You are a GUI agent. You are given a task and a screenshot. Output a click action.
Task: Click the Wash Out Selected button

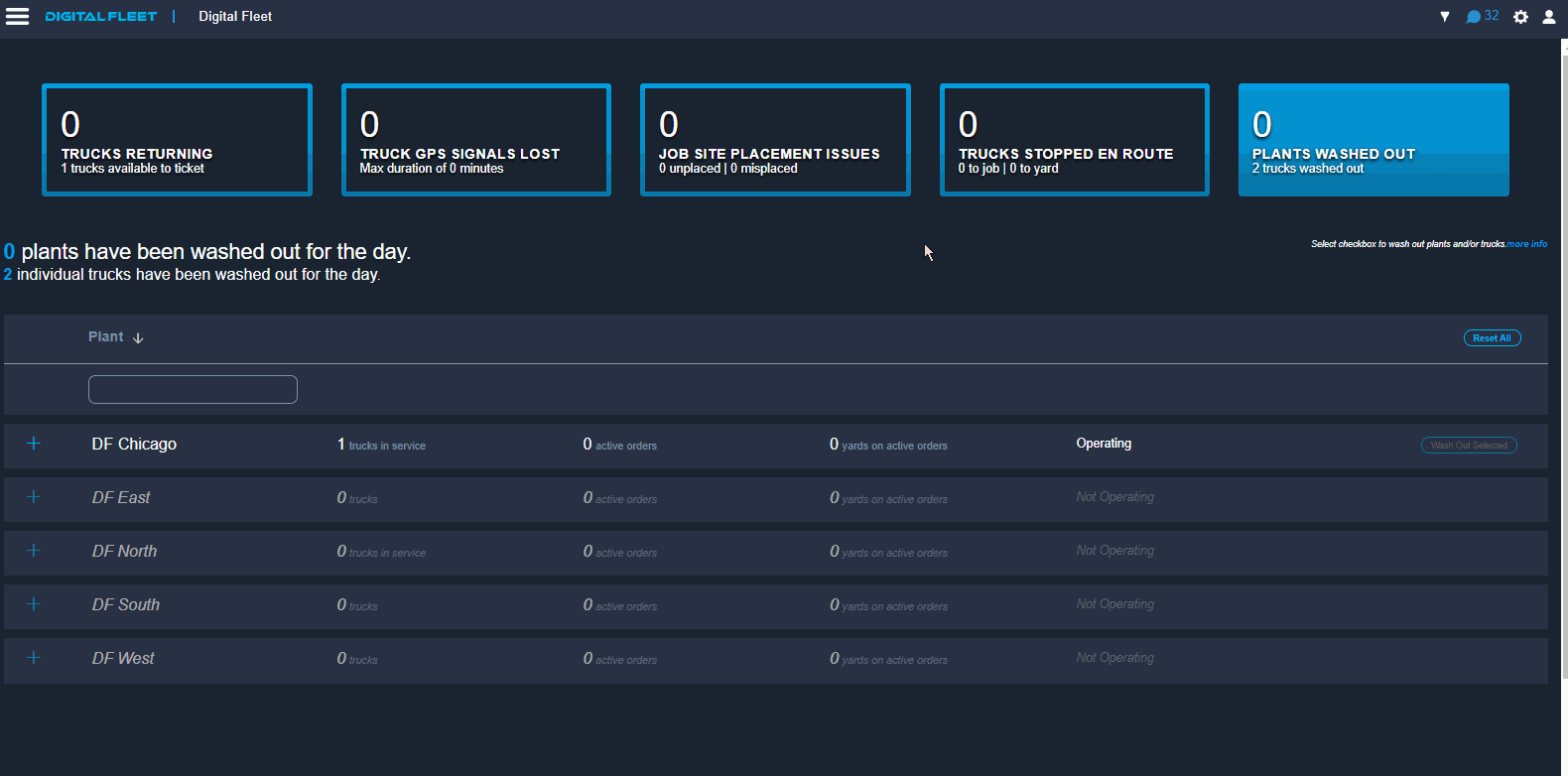pos(1469,446)
